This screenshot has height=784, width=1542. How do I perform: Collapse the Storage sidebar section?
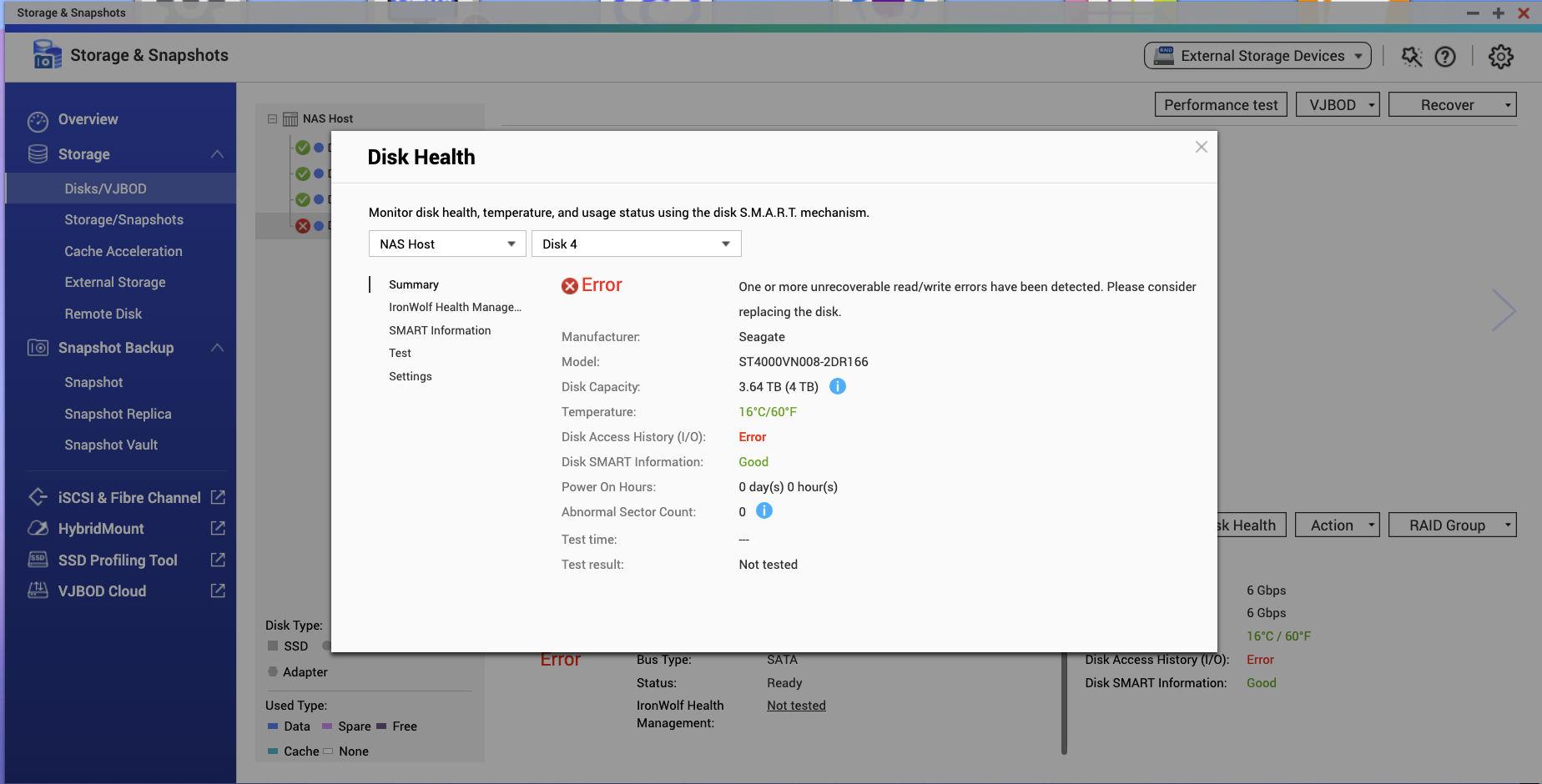pyautogui.click(x=217, y=154)
